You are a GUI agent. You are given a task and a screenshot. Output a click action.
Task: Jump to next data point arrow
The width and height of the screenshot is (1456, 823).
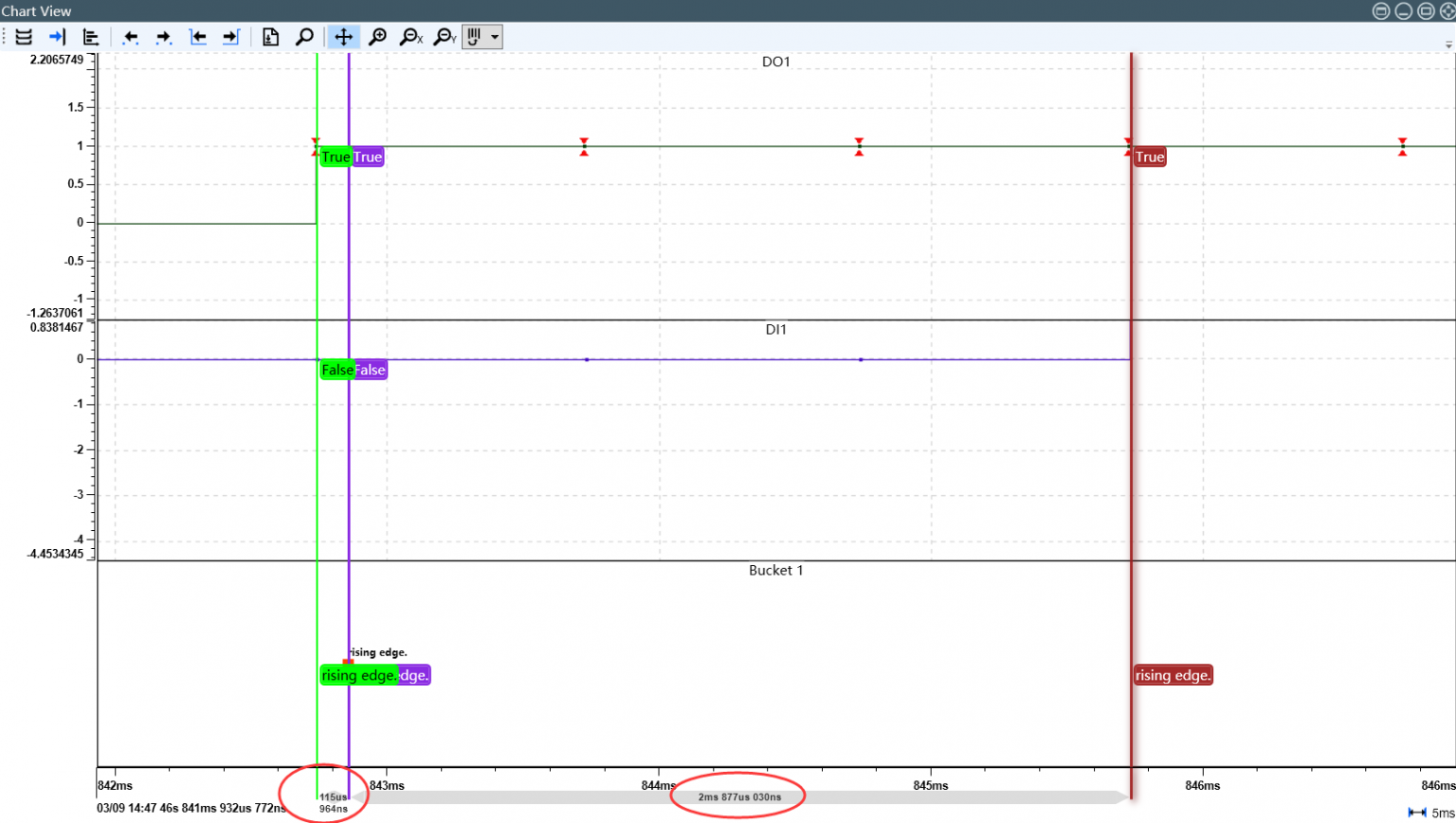tap(164, 37)
